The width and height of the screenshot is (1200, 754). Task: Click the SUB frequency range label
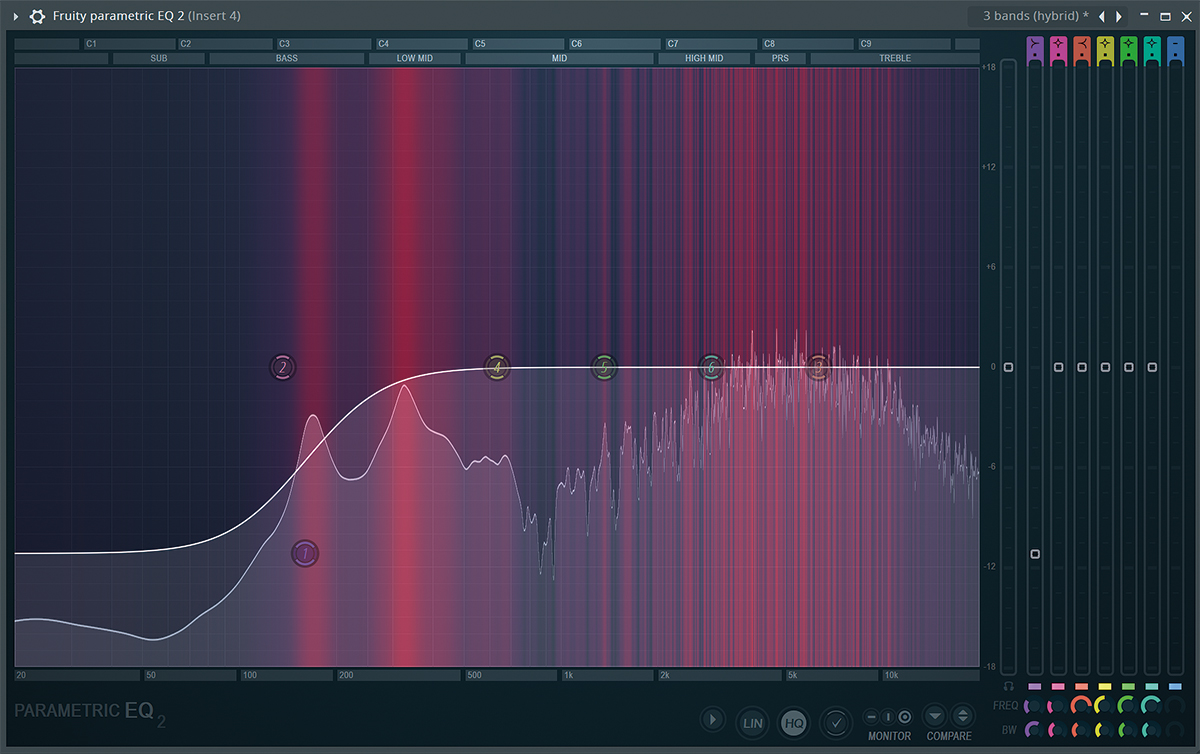click(x=159, y=59)
